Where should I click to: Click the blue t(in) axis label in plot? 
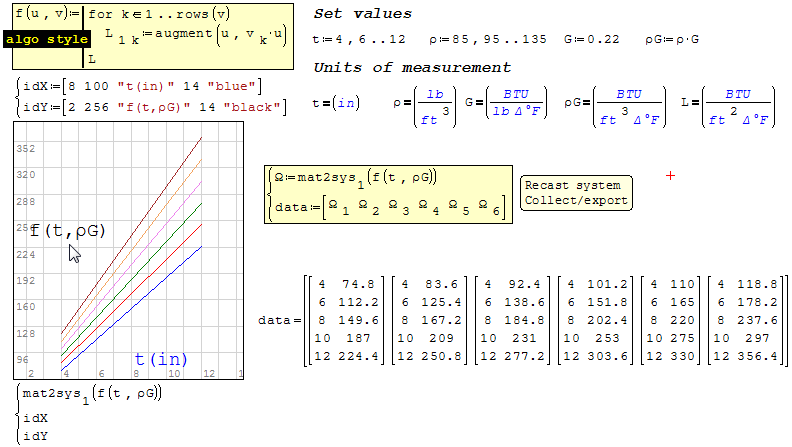(x=161, y=359)
